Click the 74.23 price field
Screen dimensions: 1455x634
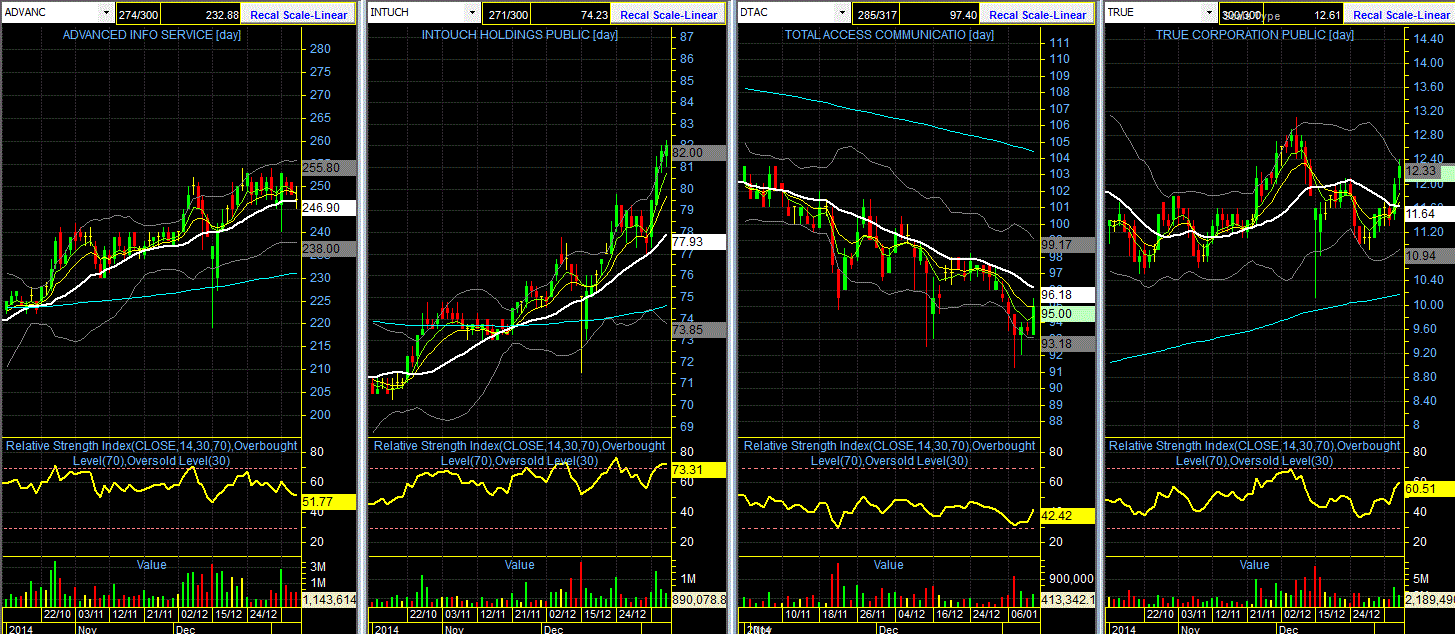pyautogui.click(x=569, y=15)
